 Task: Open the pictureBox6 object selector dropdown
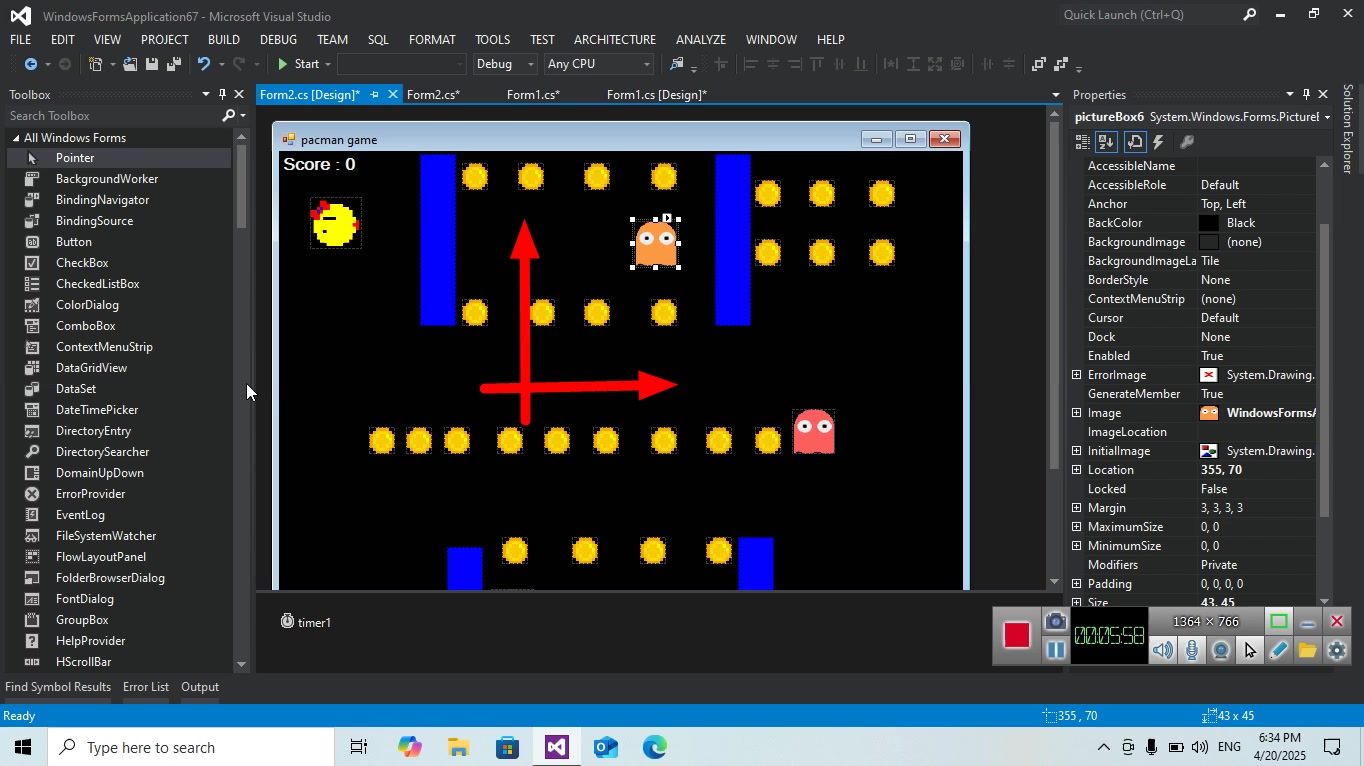1327,117
